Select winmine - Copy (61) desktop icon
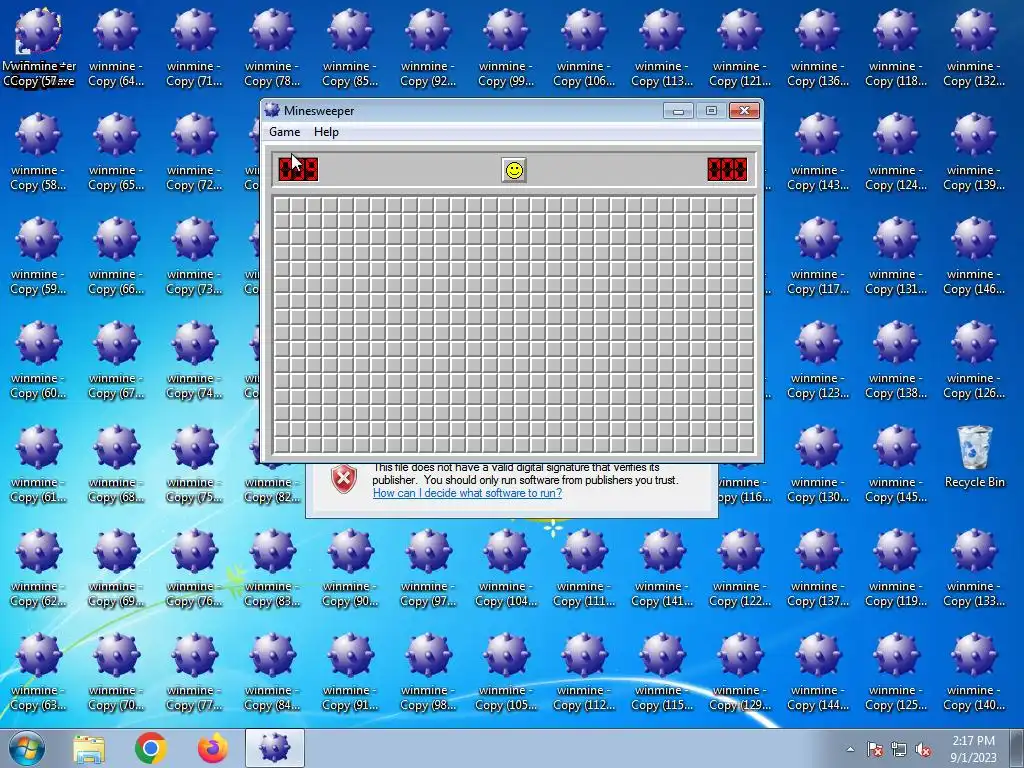 pos(38,464)
